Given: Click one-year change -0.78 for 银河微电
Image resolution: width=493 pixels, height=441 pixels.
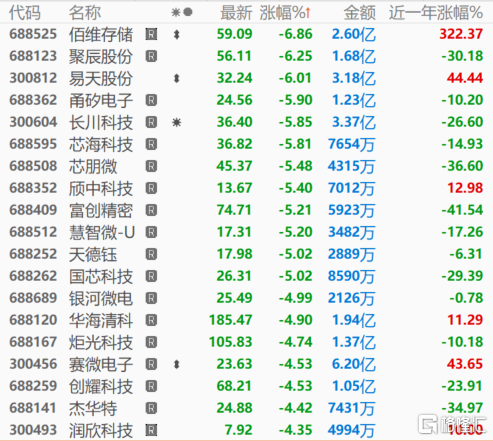Looking at the screenshot, I should 466,298.
